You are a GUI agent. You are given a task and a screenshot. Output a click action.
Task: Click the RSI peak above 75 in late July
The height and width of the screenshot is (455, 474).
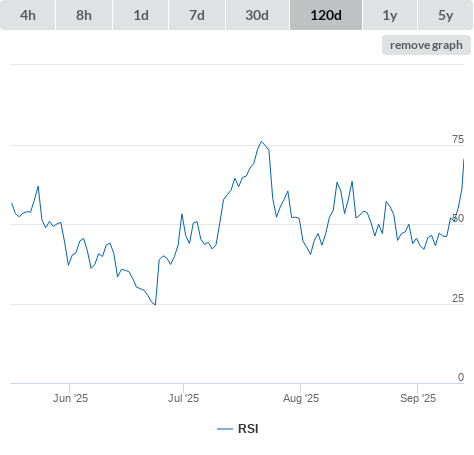click(261, 142)
